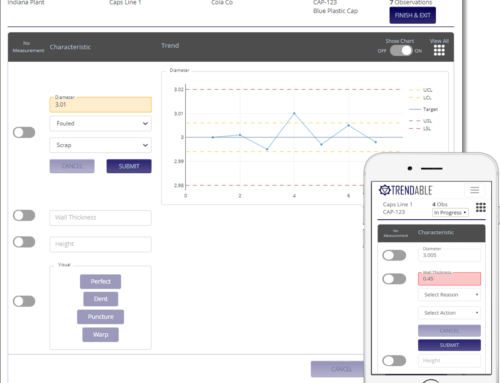Select the Dent visual option

(x=100, y=299)
